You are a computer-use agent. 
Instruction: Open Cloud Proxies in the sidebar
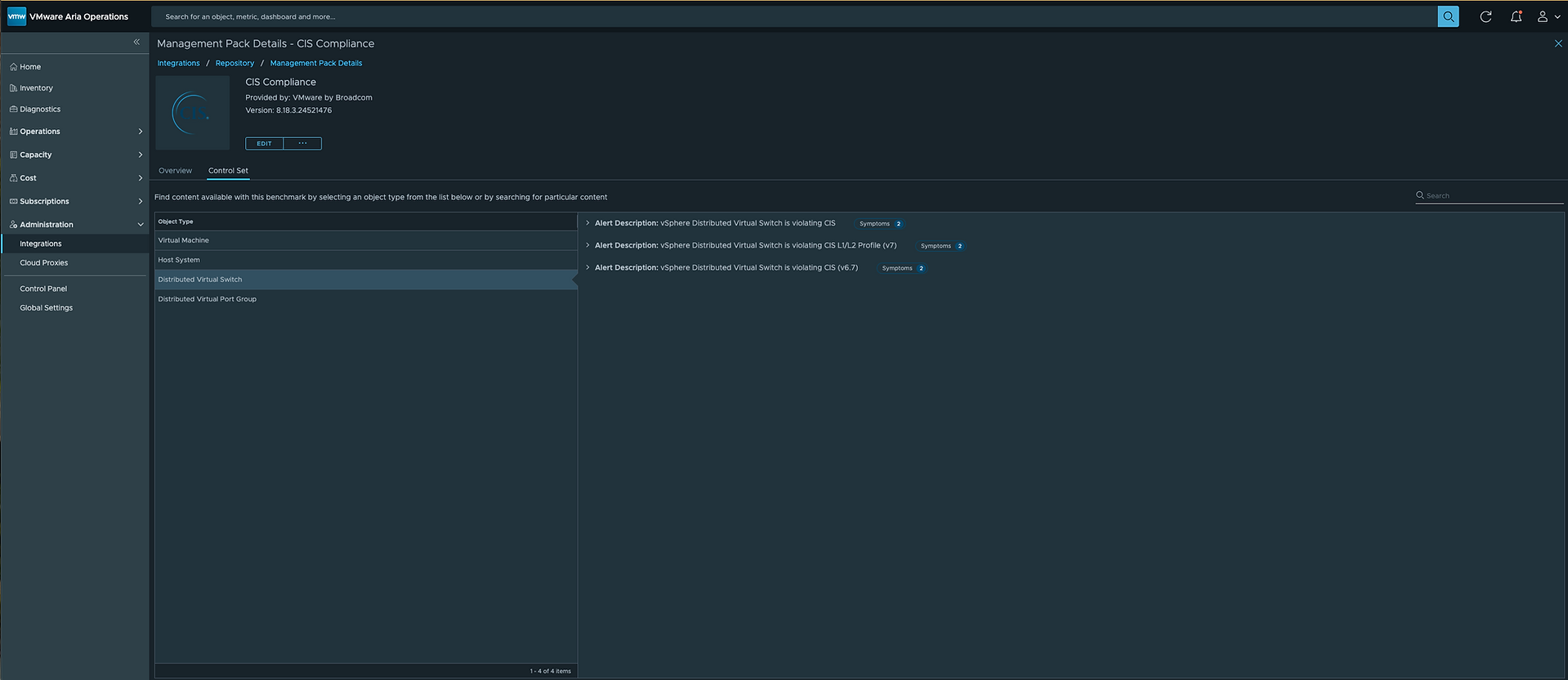tap(44, 263)
